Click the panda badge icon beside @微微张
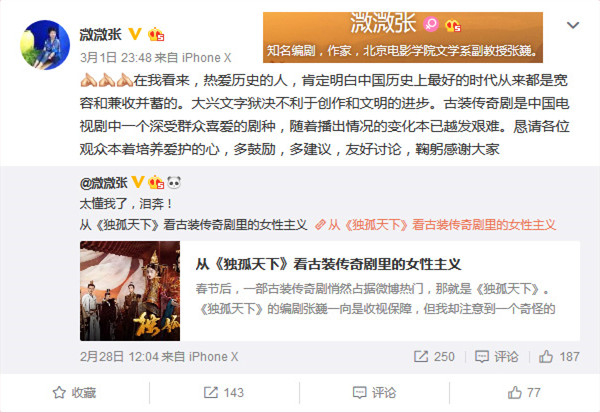This screenshot has height=413, width=600. coord(174,183)
